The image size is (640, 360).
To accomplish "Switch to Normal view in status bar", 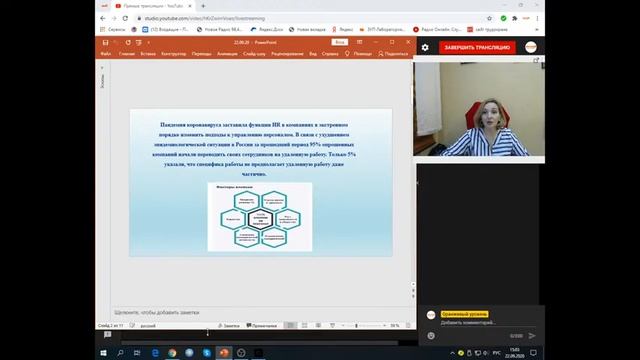I will tap(291, 326).
